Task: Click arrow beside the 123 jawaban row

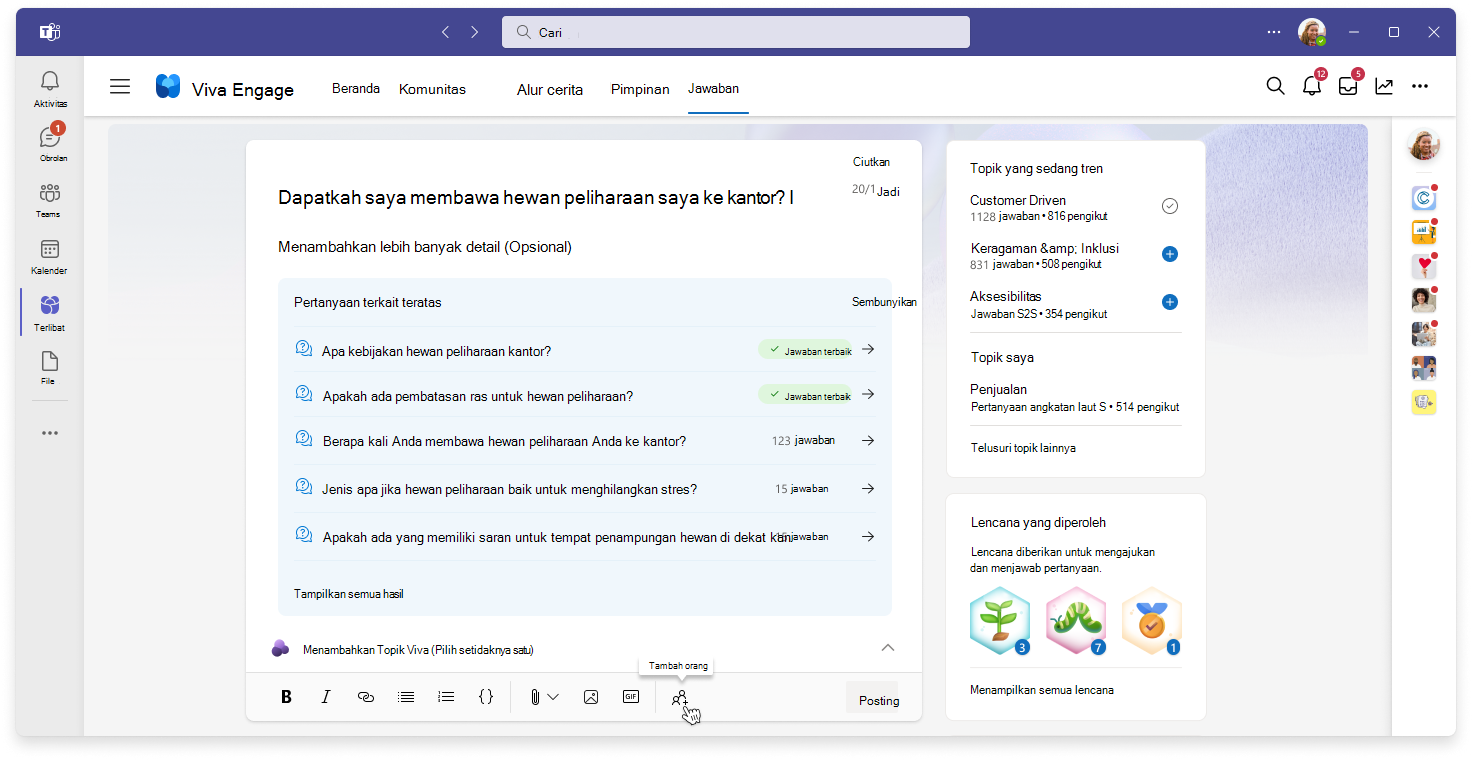Action: [x=868, y=440]
